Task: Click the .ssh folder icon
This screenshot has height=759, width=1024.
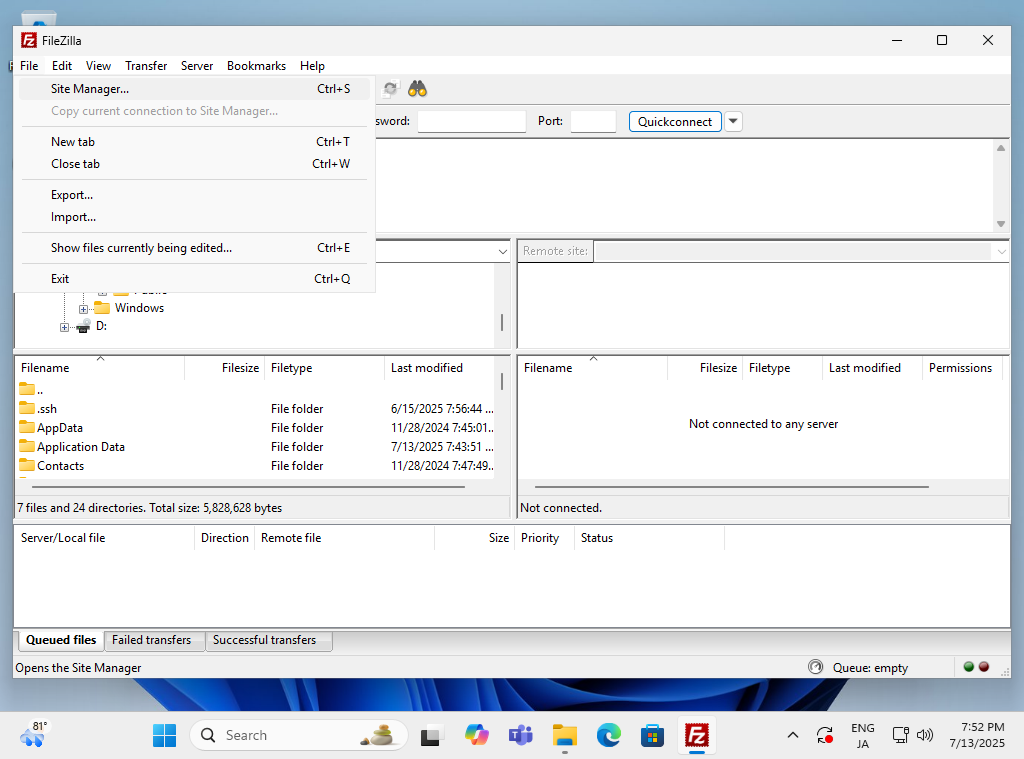Action: click(x=26, y=408)
